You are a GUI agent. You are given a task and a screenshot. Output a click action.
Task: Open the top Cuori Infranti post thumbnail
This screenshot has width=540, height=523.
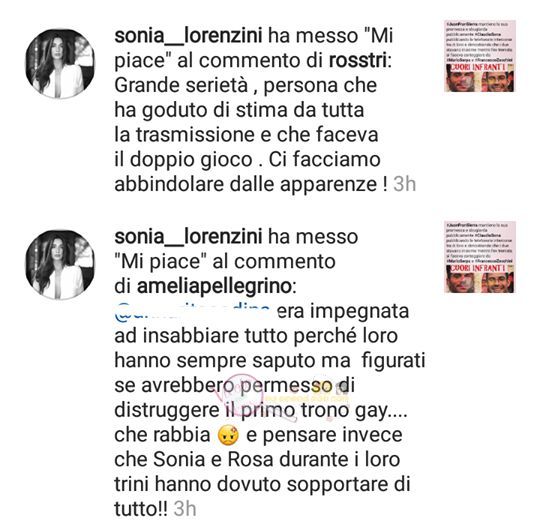[x=480, y=56]
